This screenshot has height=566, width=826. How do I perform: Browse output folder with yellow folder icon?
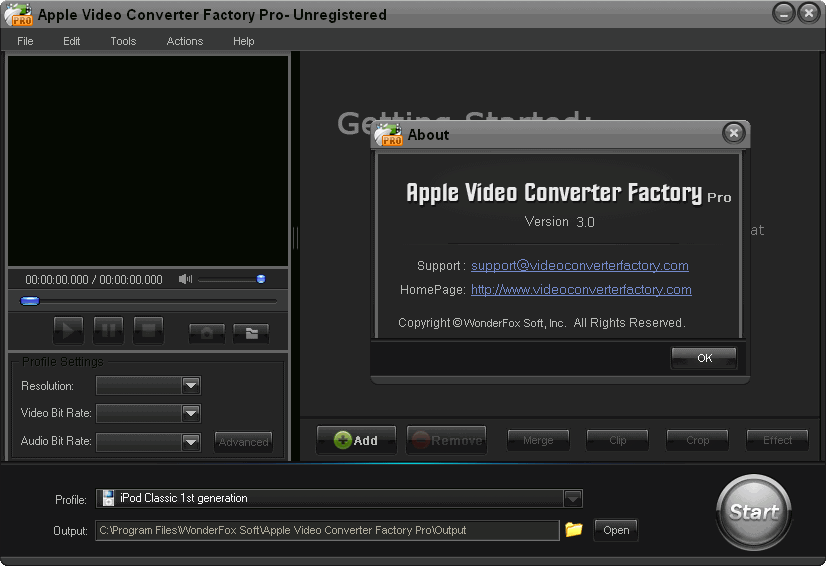[x=574, y=529]
